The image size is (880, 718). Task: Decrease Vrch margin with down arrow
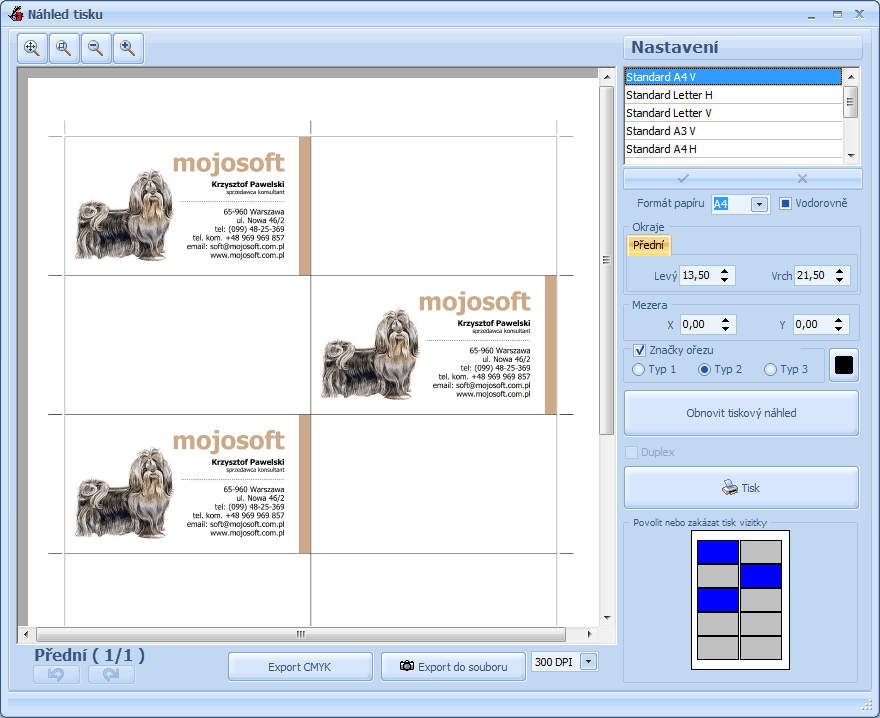tap(839, 280)
